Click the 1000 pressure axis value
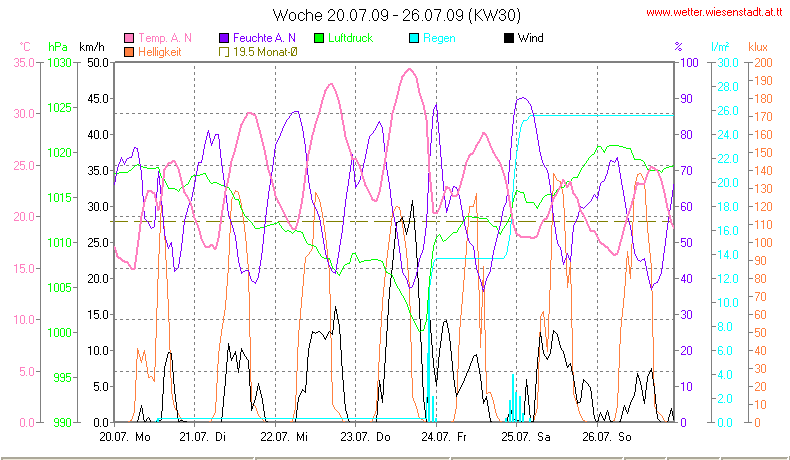This screenshot has width=790, height=460. pyautogui.click(x=59, y=333)
